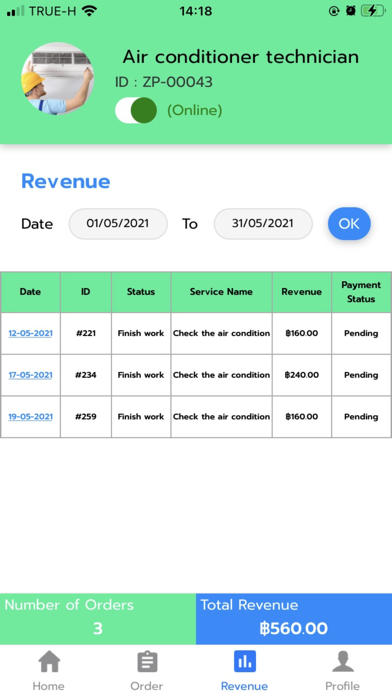Image resolution: width=392 pixels, height=696 pixels.
Task: Click the Payment Status column header
Action: click(x=361, y=292)
